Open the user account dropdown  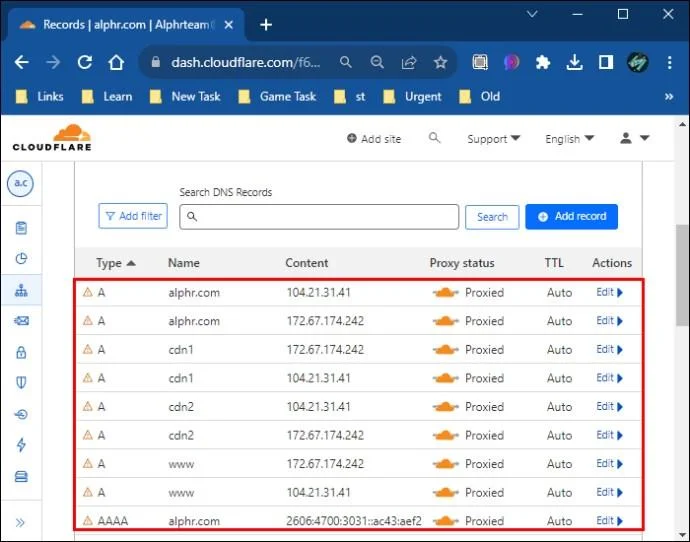(634, 138)
